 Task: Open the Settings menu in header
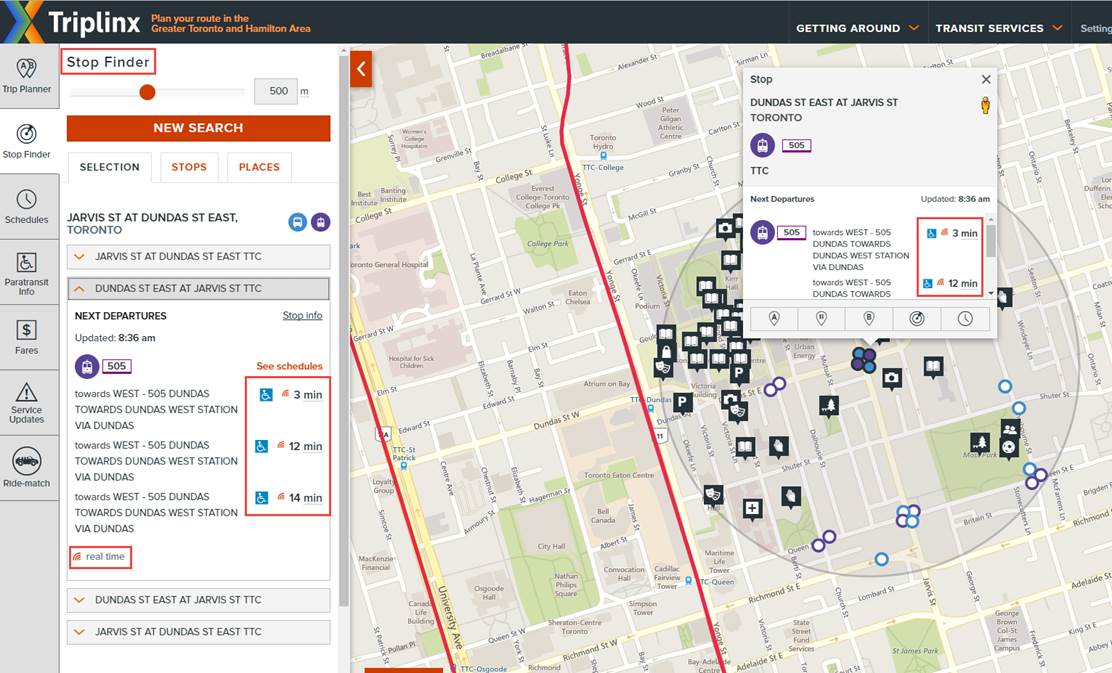tap(1096, 28)
